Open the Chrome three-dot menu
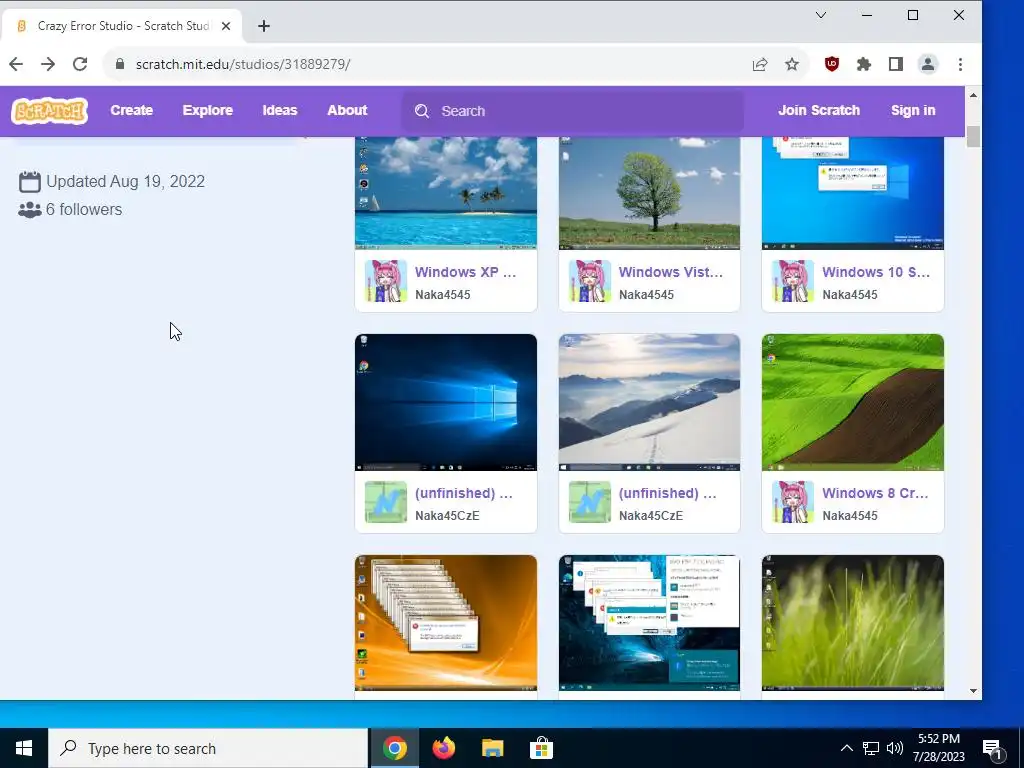Image resolution: width=1024 pixels, height=768 pixels. pyautogui.click(x=960, y=64)
